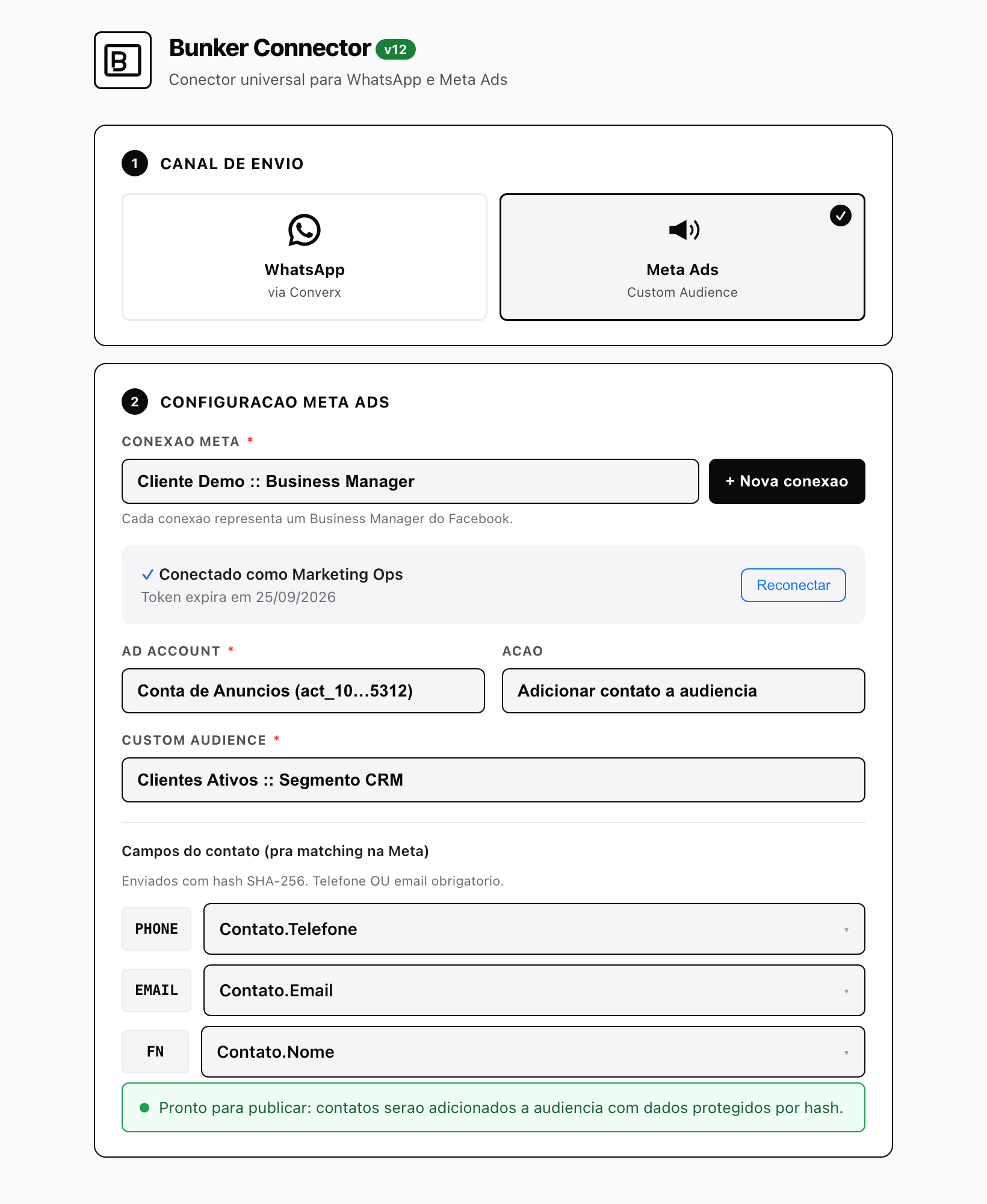Click the FN field tag
The image size is (987, 1204).
coord(155,1052)
